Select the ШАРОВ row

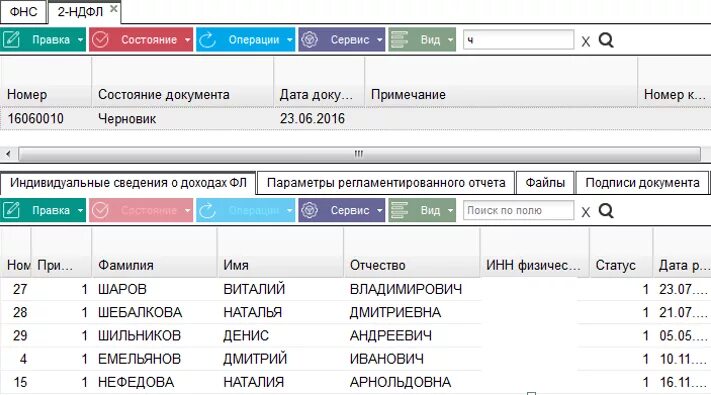pos(356,289)
